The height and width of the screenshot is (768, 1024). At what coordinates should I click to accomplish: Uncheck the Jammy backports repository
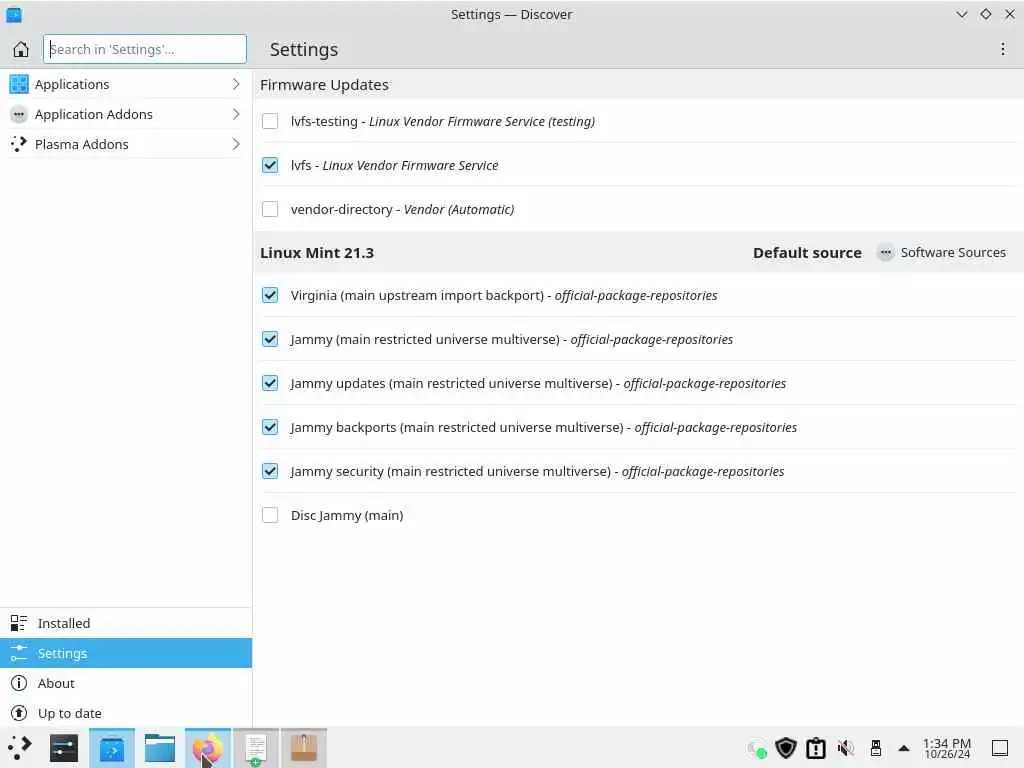click(270, 427)
